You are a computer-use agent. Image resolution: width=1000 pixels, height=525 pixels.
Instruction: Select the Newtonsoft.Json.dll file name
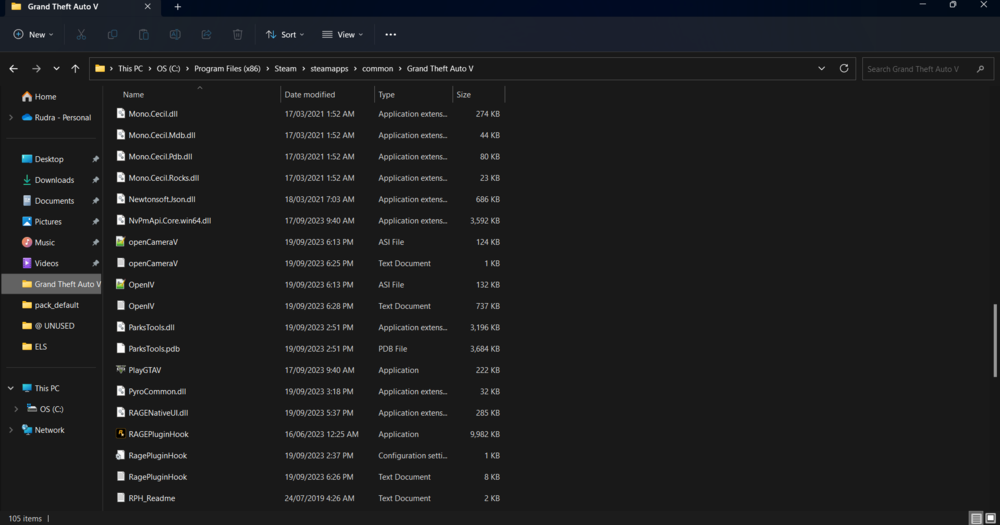(162, 199)
